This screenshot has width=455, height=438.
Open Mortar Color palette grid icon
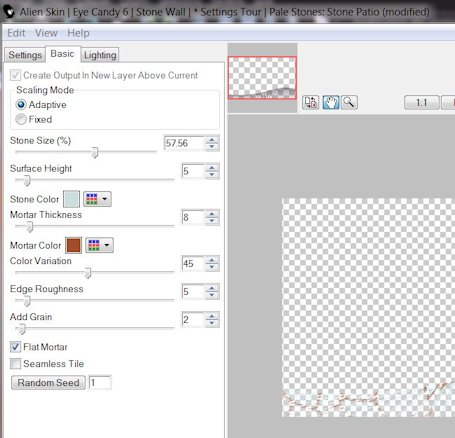94,245
